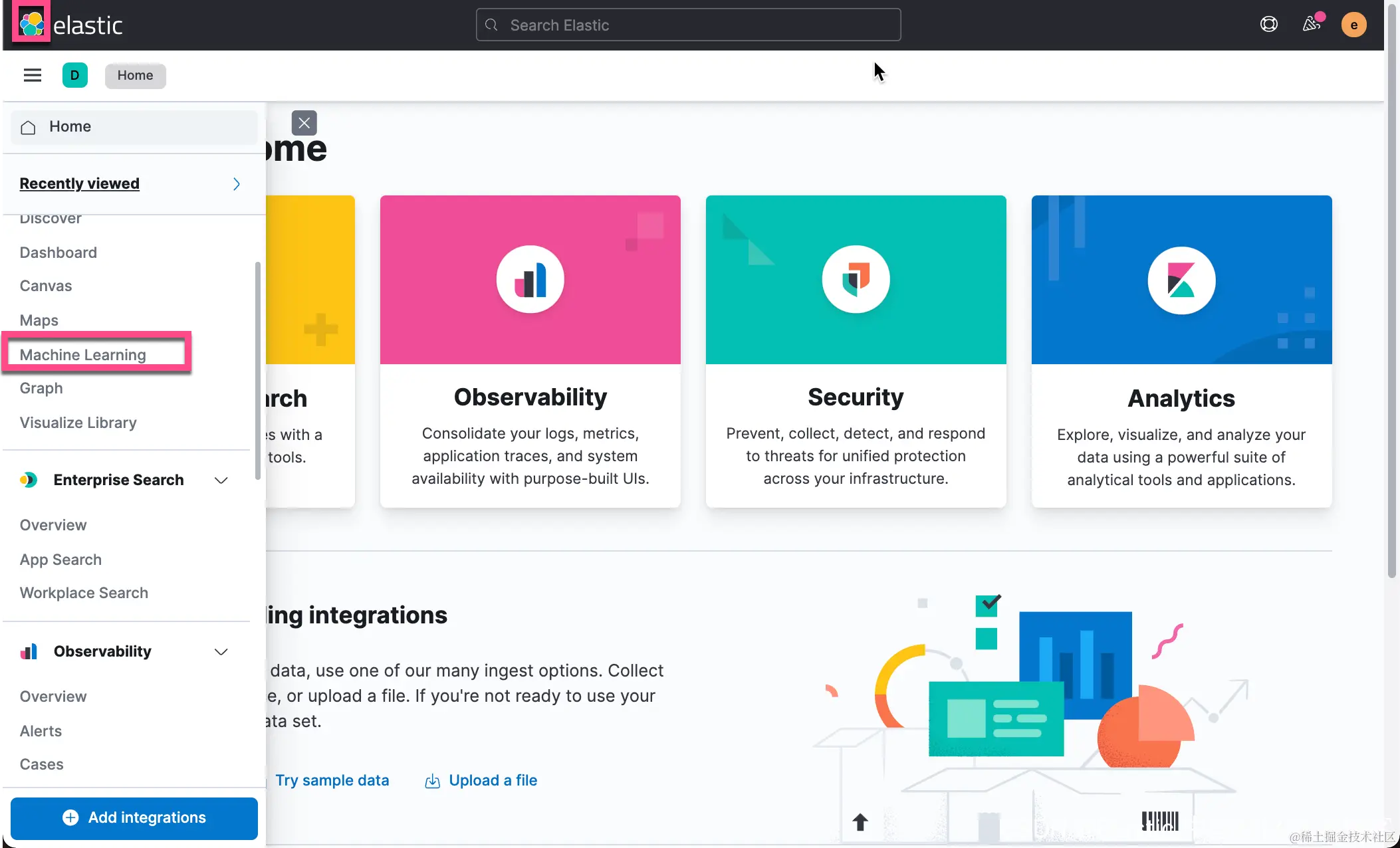Image resolution: width=1400 pixels, height=848 pixels.
Task: Open Visualize Library nav item
Action: coord(78,423)
